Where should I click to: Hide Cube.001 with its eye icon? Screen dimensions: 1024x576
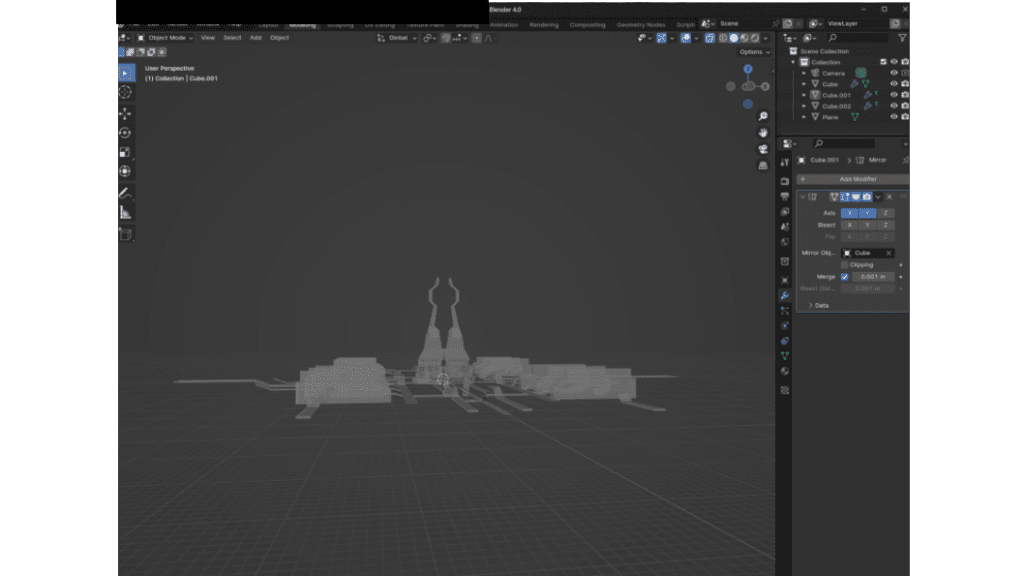tap(894, 95)
